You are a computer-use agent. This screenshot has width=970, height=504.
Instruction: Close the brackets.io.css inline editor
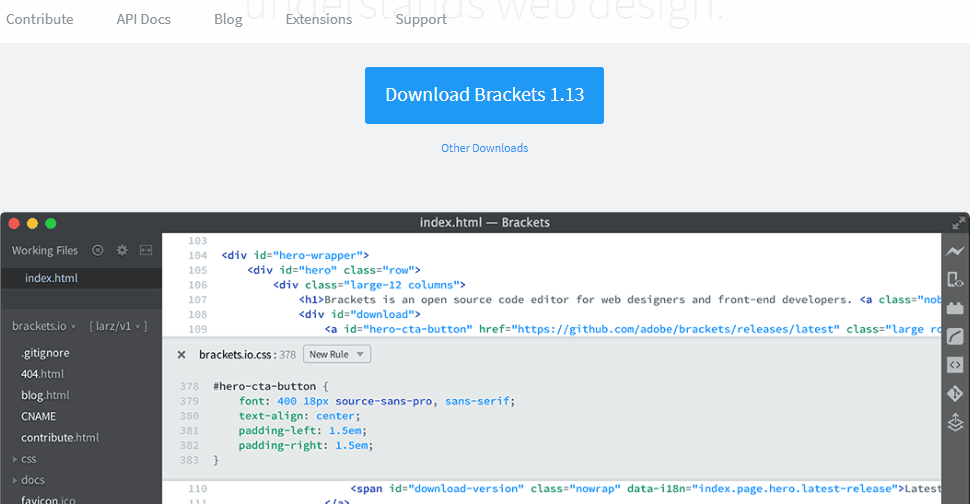[x=181, y=354]
